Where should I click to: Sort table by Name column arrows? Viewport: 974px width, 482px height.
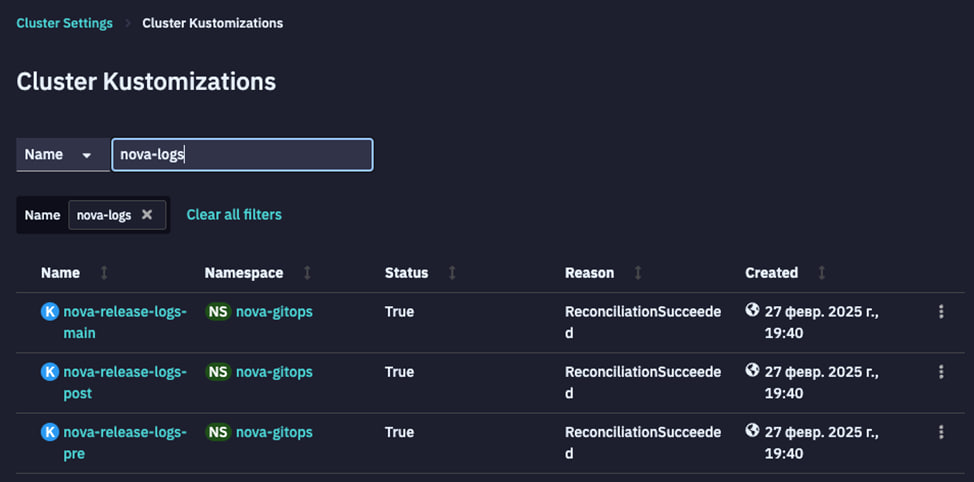[x=104, y=273]
